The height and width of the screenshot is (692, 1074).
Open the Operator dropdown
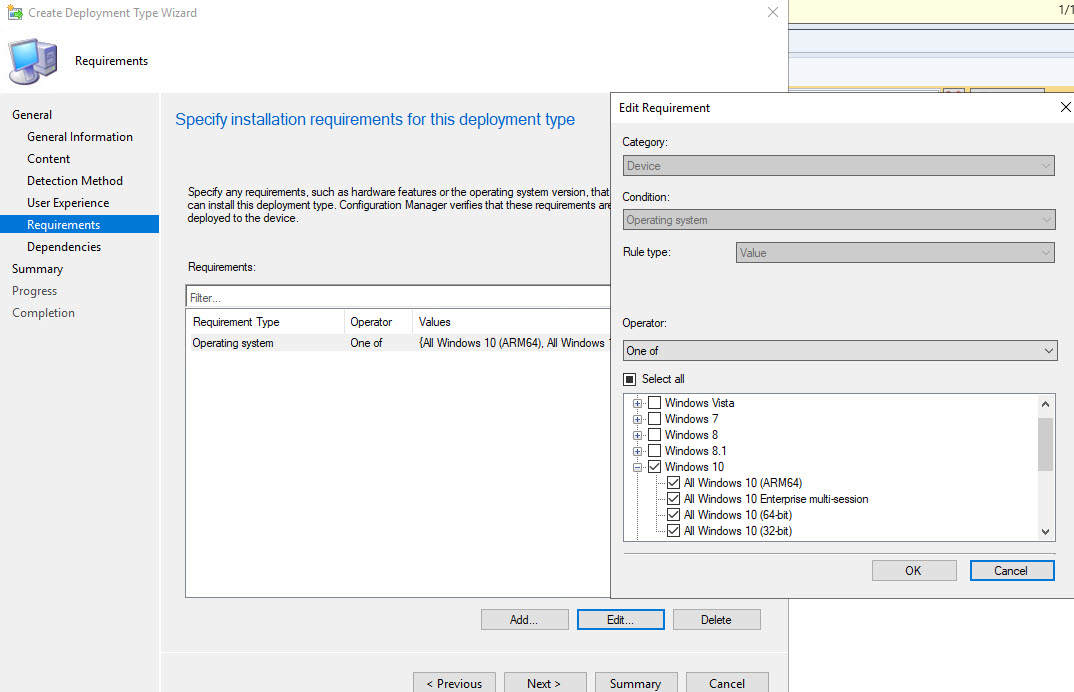pos(840,350)
